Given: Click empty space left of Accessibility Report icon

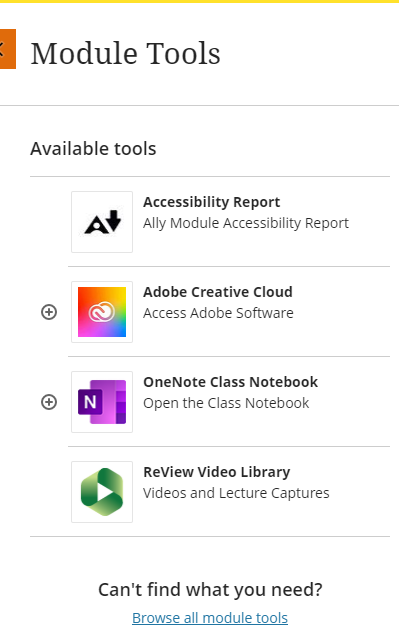Looking at the screenshot, I should tap(49, 222).
